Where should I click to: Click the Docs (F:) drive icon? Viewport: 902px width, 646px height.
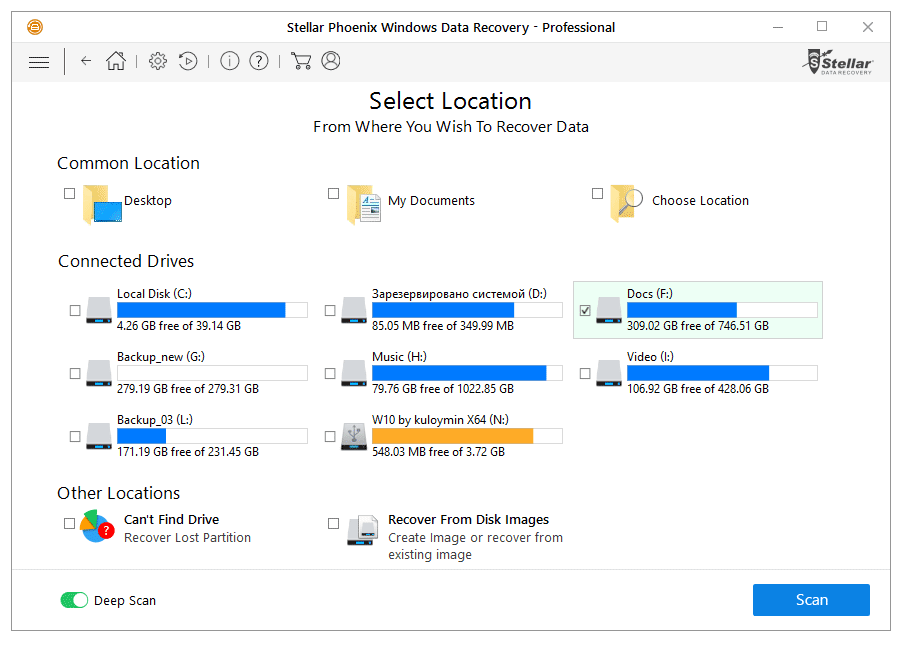click(609, 310)
